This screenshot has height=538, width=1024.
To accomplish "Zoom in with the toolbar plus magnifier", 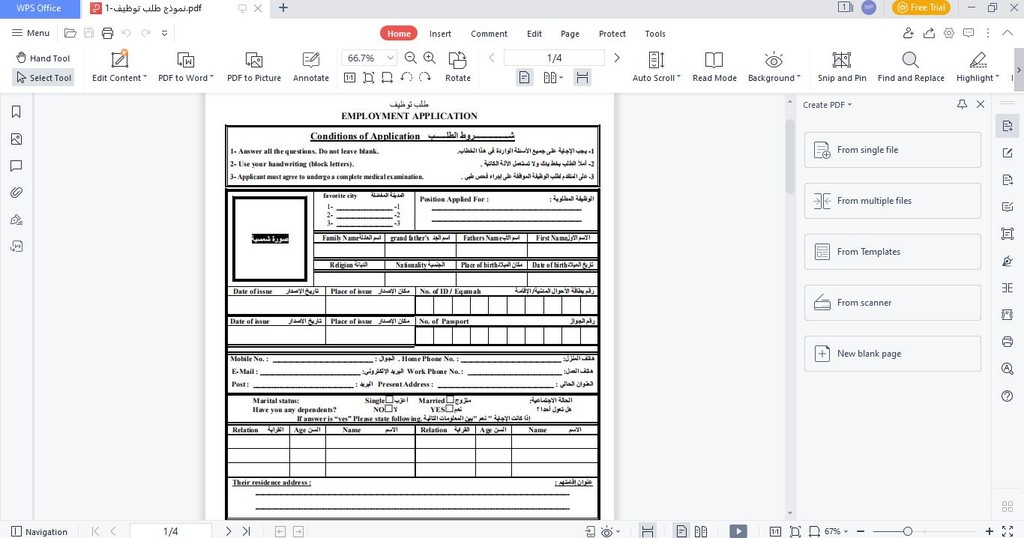I will [429, 58].
